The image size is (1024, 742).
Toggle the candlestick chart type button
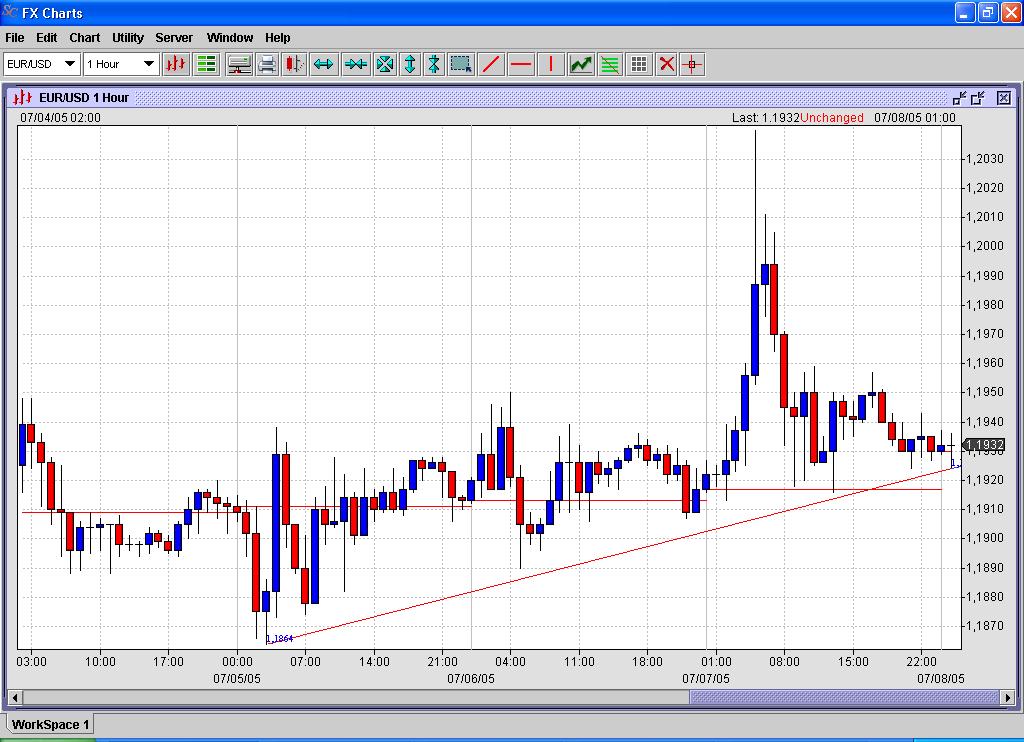[x=177, y=64]
